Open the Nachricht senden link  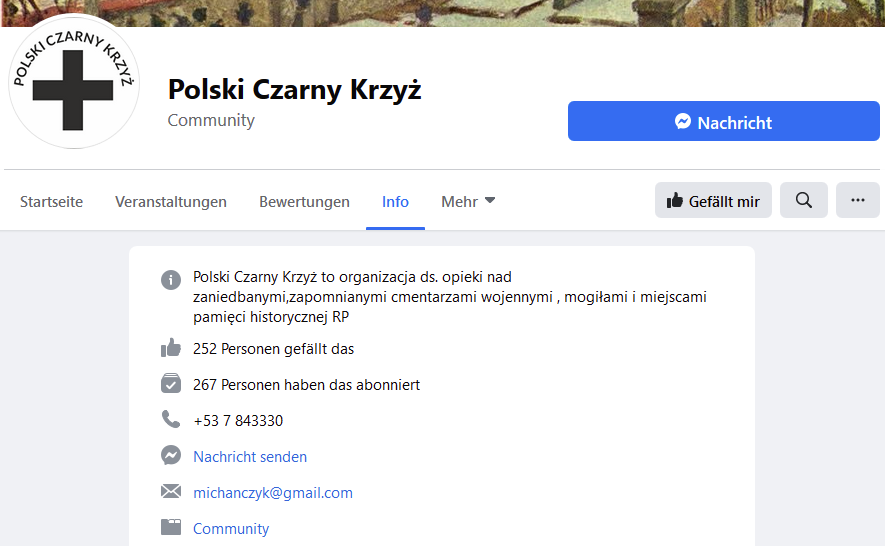tap(250, 457)
